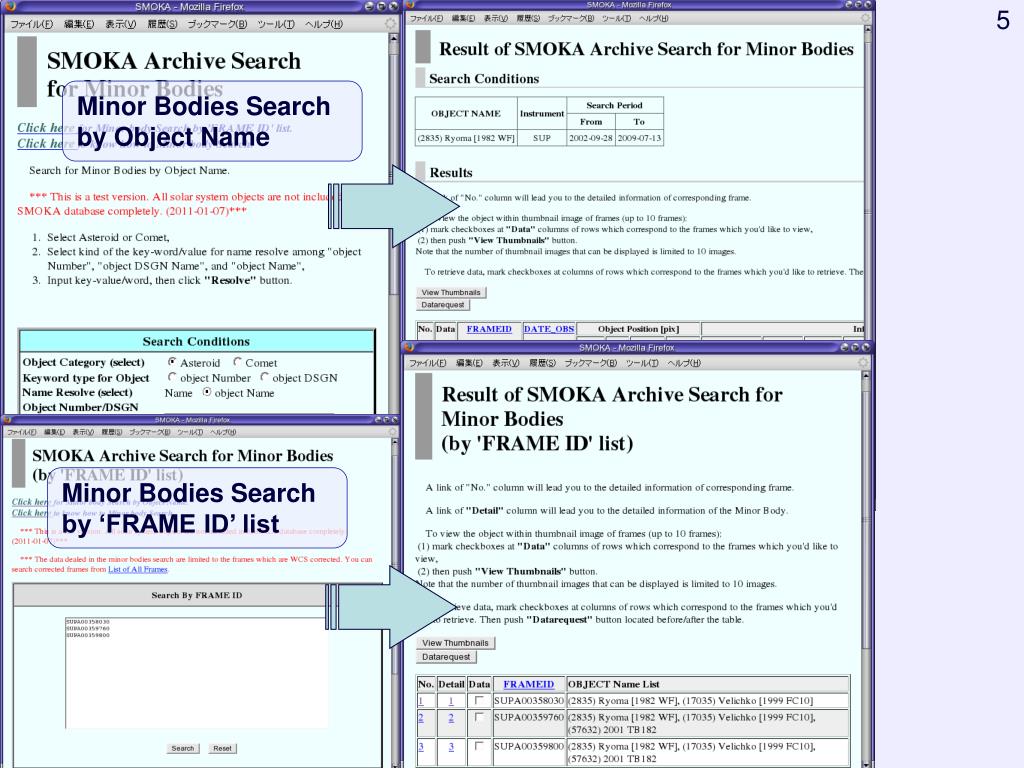The height and width of the screenshot is (768, 1024).
Task: Sort by FRAMEID link in top-right results table
Action: tap(489, 329)
